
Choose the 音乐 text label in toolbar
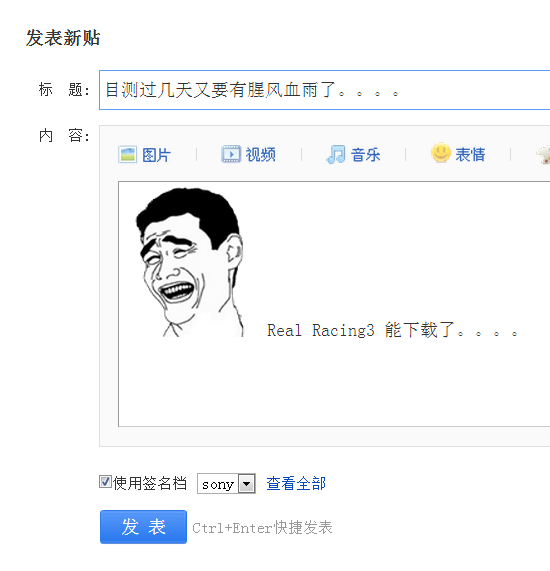coord(365,155)
